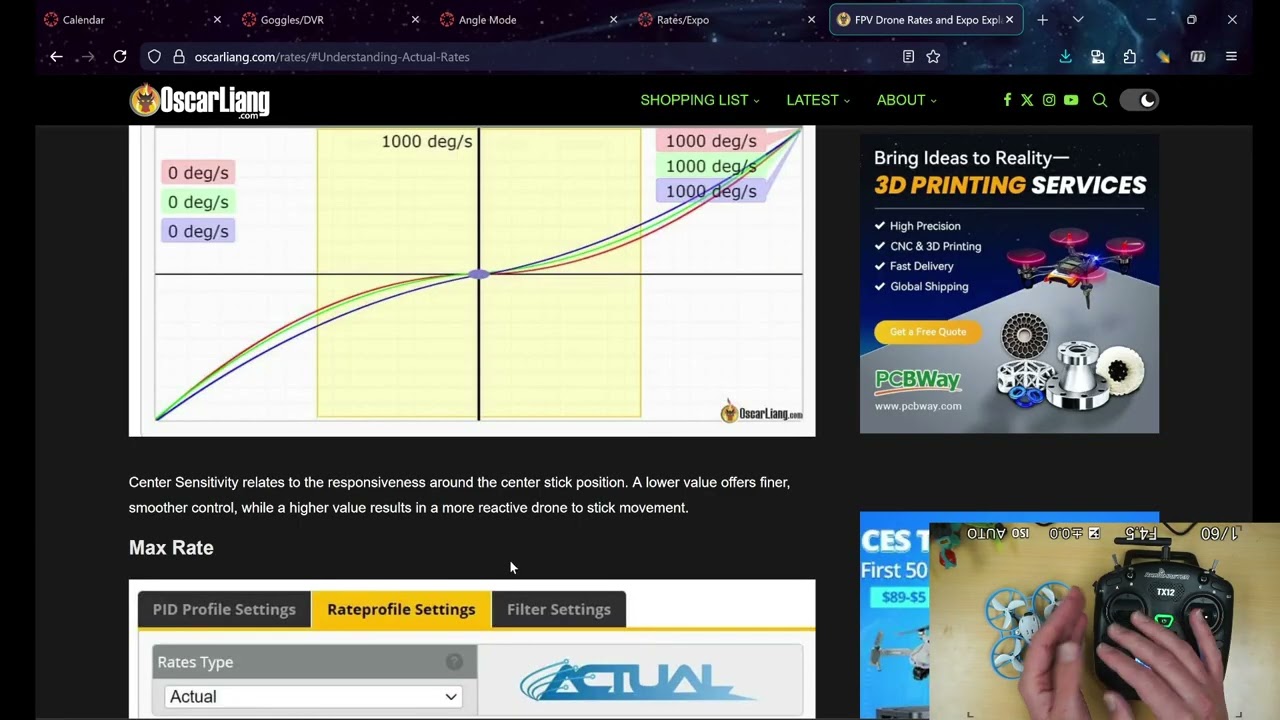Switch to the Angle Mode tab
The image size is (1280, 720).
click(x=528, y=20)
